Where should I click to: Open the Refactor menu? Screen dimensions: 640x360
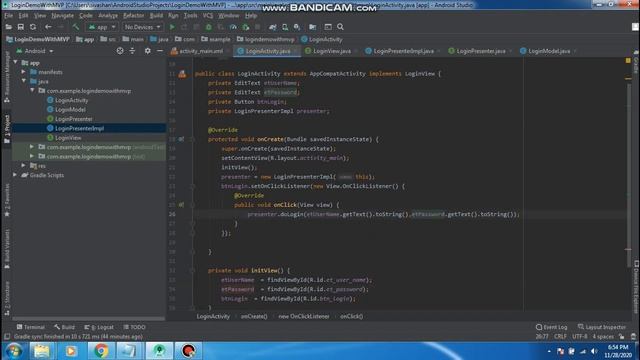point(133,16)
